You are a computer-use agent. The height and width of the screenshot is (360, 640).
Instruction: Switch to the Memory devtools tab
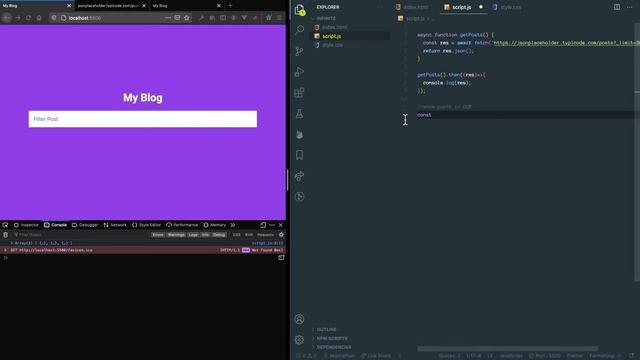tap(214, 225)
